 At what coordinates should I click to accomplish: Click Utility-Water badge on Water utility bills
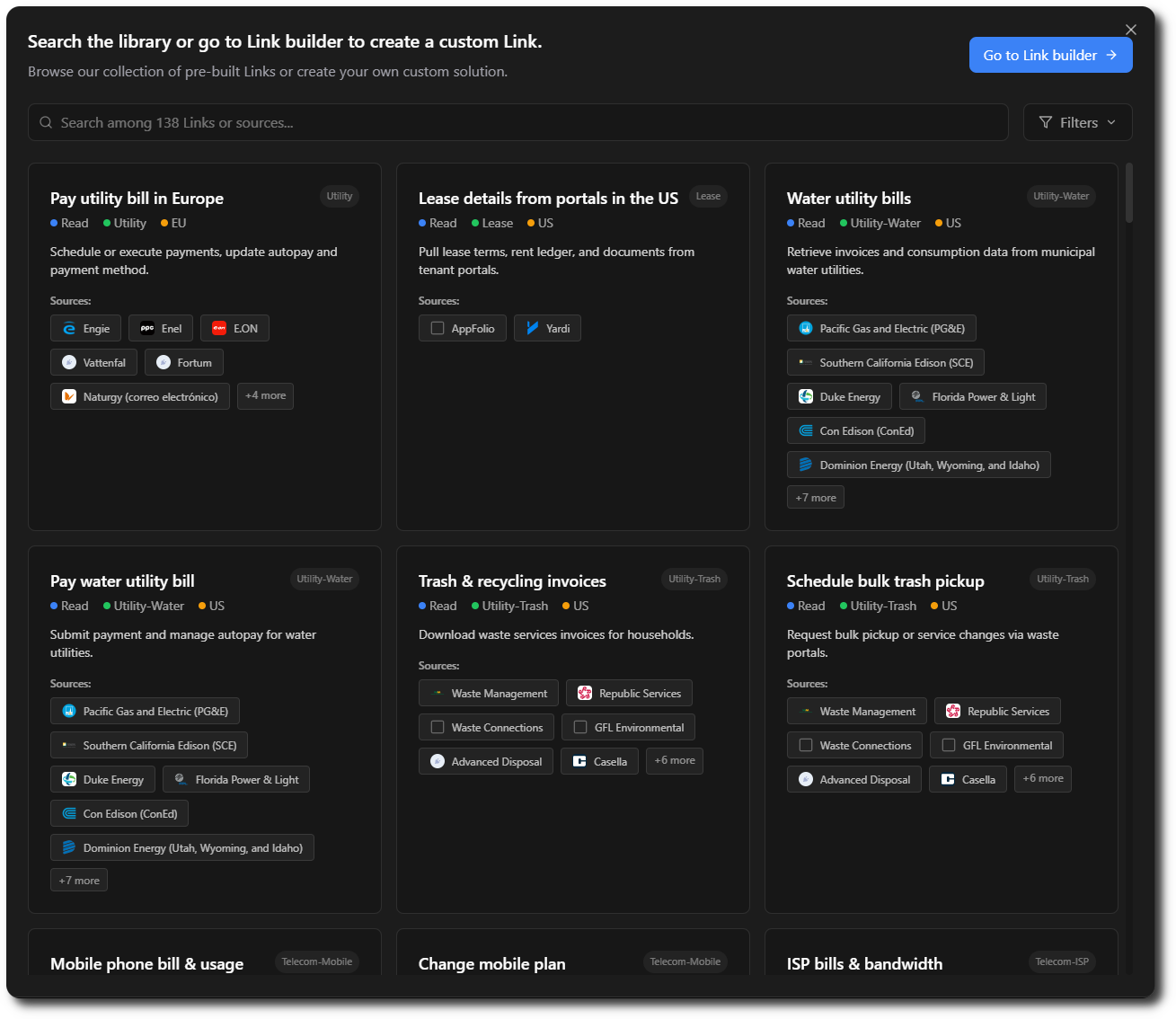(x=1061, y=196)
